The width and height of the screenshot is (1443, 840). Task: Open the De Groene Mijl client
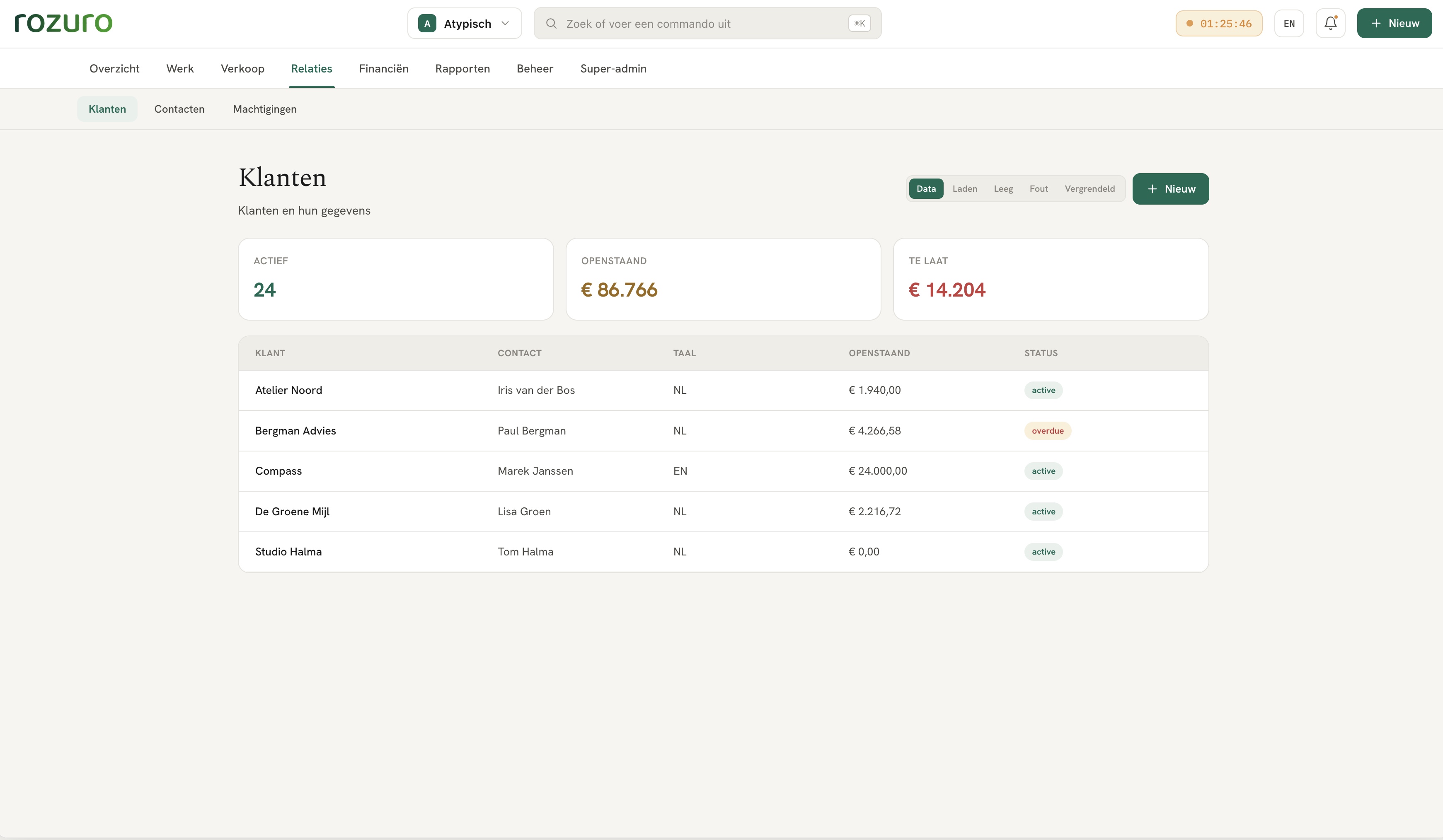(x=723, y=512)
